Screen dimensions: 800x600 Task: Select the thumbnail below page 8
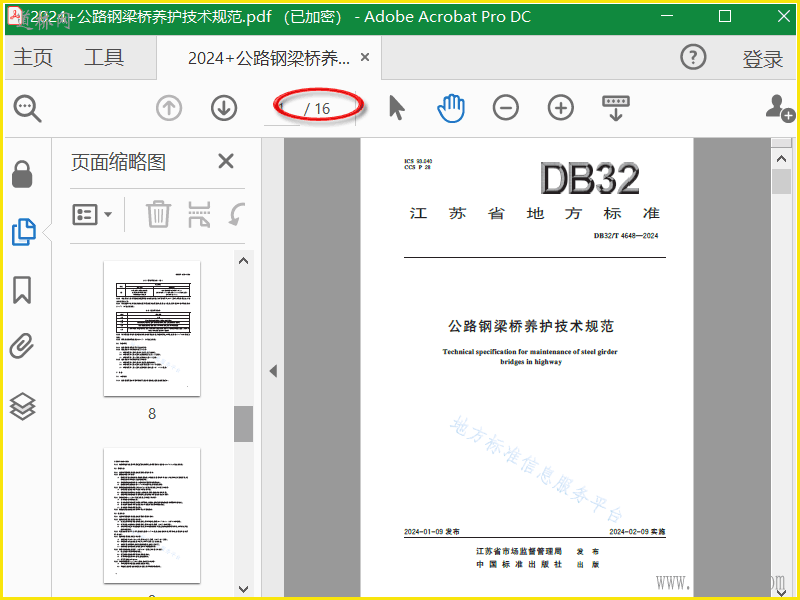coord(152,515)
